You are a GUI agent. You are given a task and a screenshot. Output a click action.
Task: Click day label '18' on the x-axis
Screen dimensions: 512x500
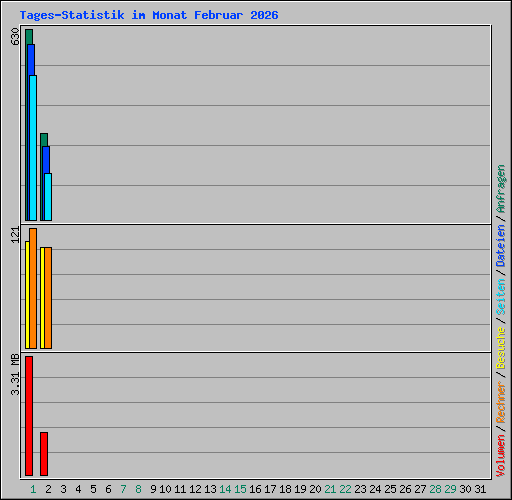pos(285,489)
